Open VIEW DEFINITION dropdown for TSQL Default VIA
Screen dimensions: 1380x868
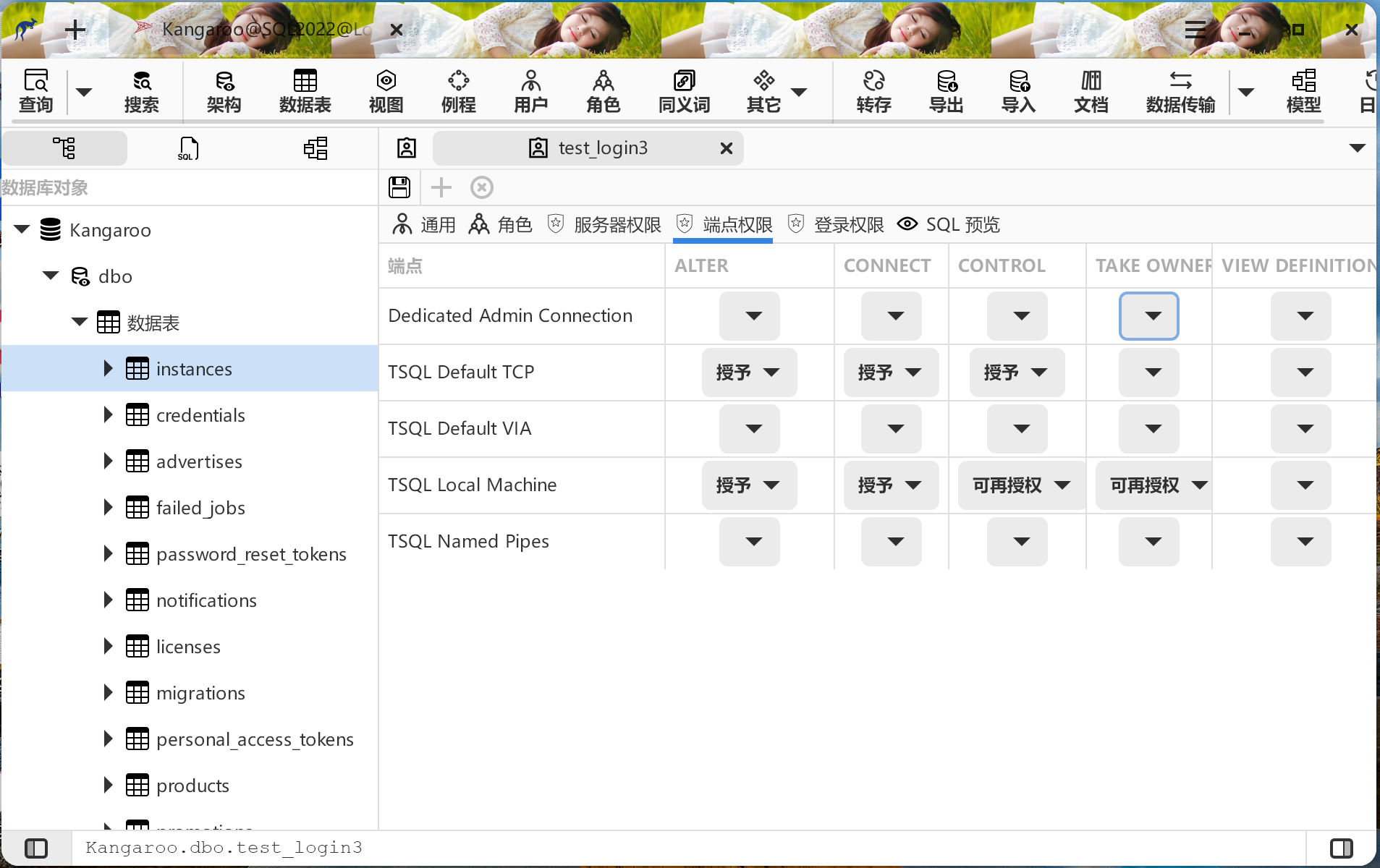coord(1300,429)
